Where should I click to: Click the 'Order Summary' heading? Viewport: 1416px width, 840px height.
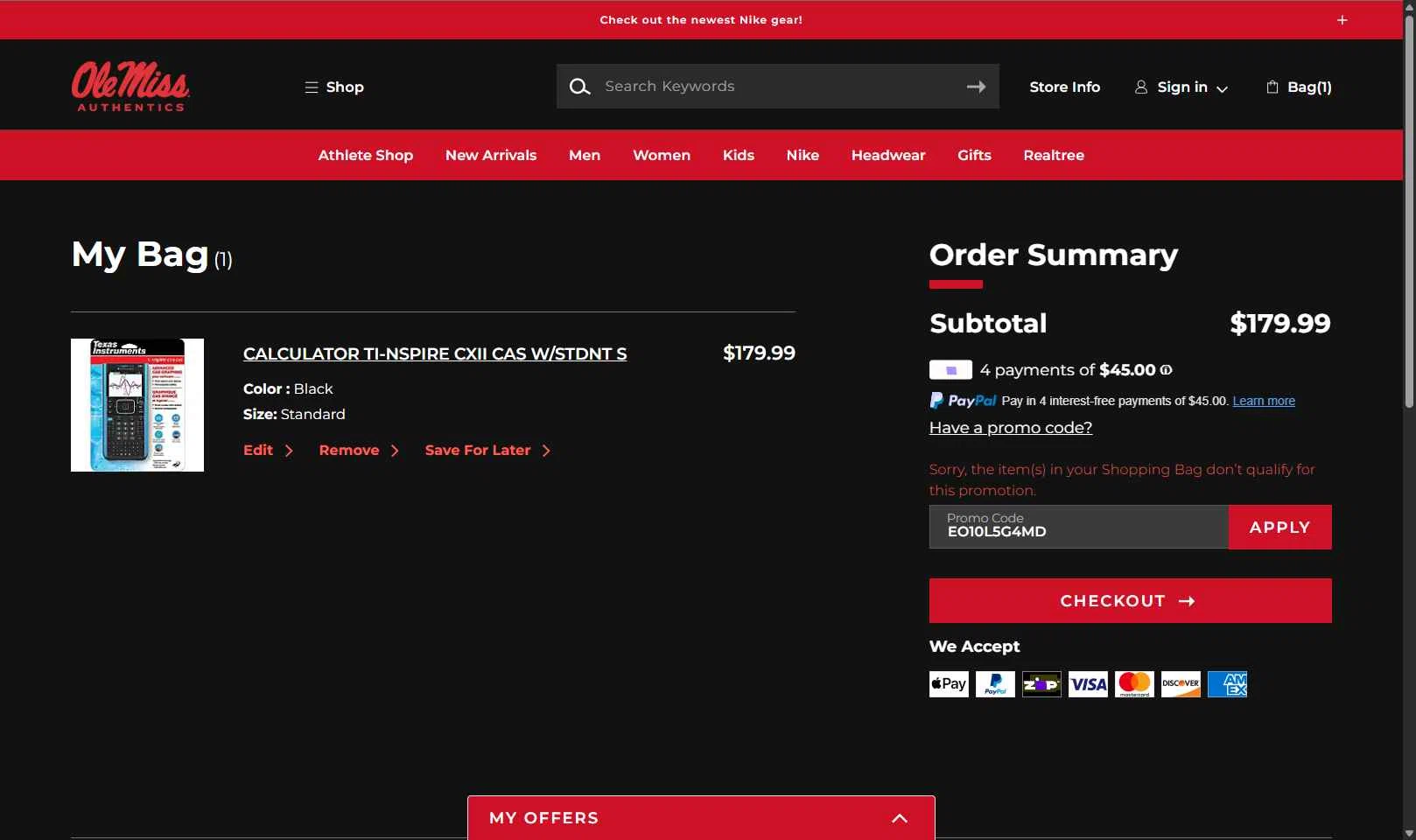[1054, 255]
